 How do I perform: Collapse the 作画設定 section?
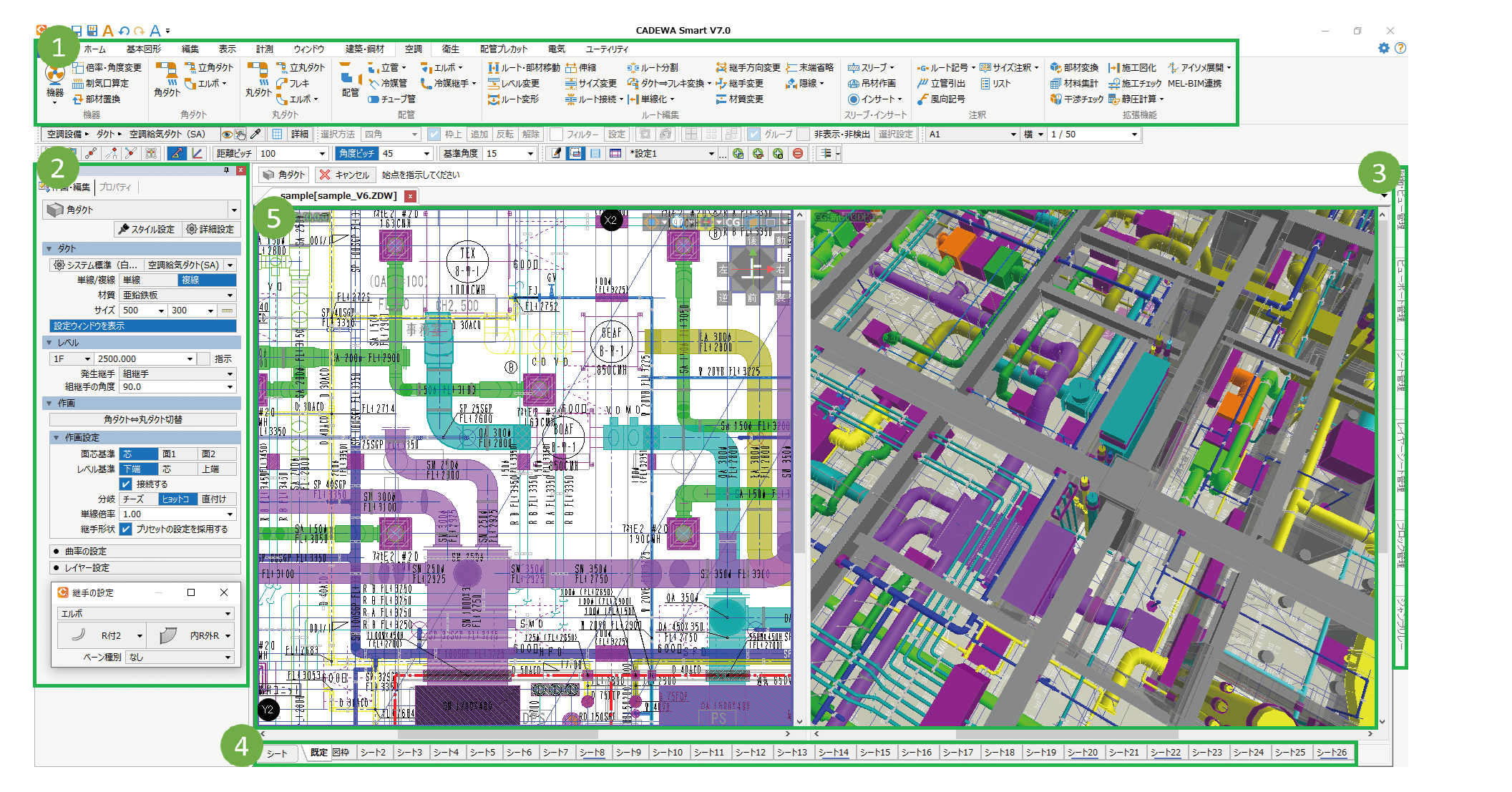(57, 437)
